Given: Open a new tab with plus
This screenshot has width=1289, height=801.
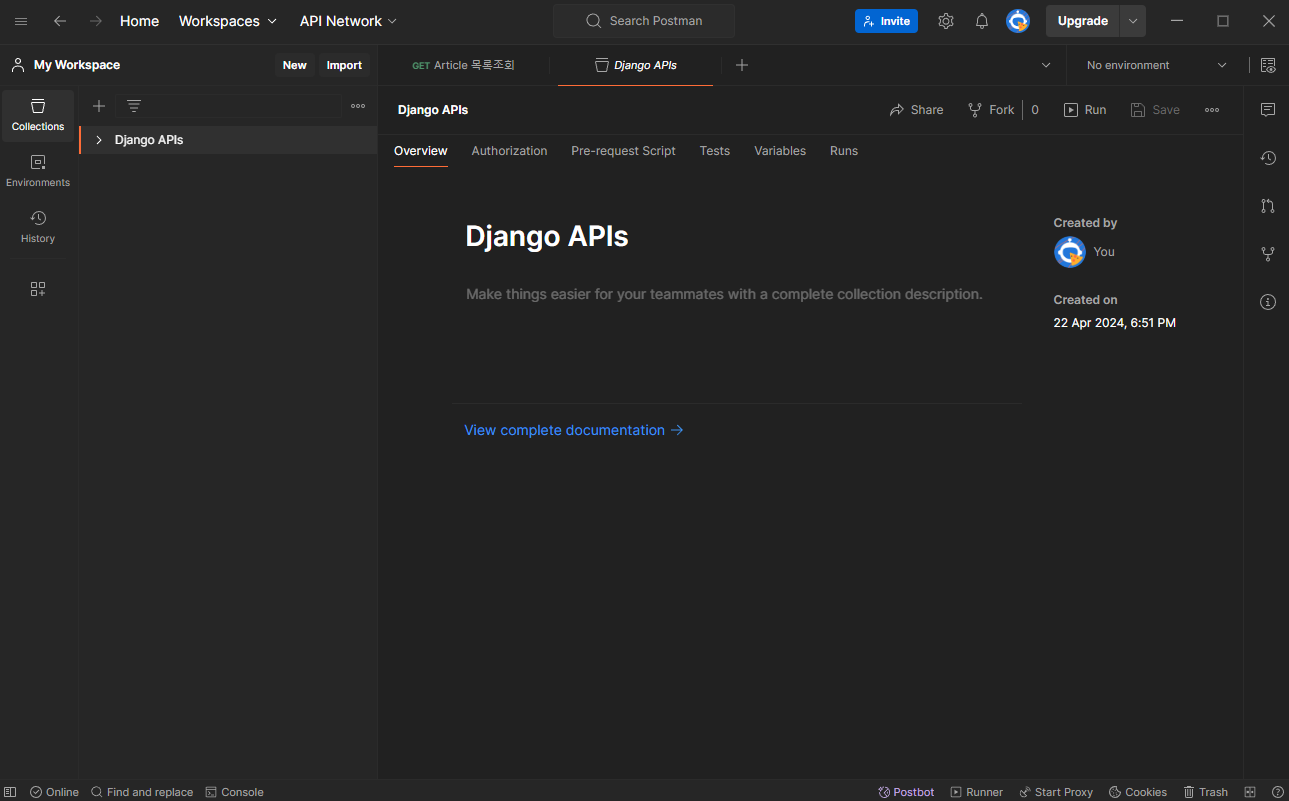Looking at the screenshot, I should (x=742, y=65).
